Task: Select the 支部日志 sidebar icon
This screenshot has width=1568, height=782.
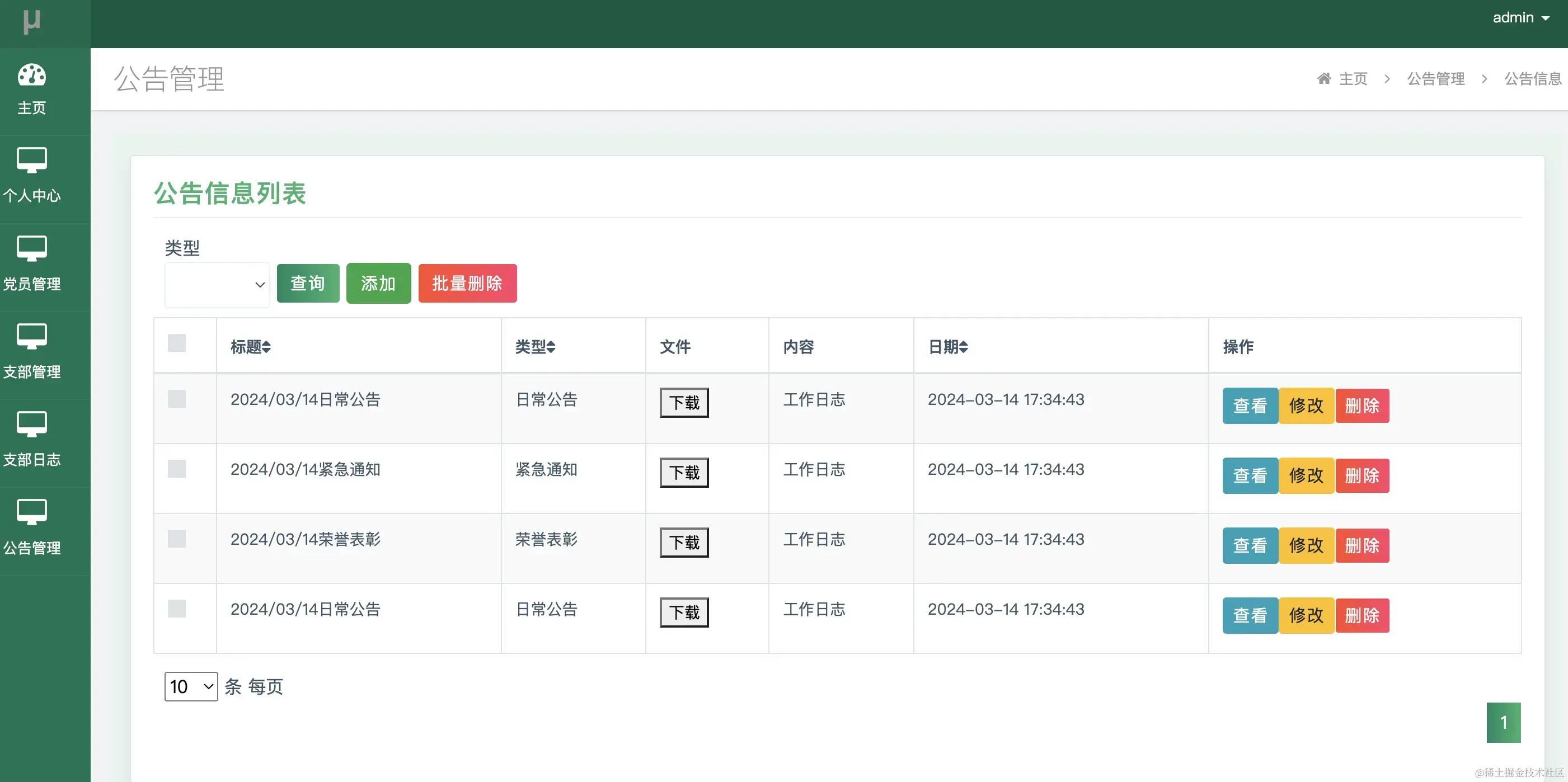Action: point(32,423)
